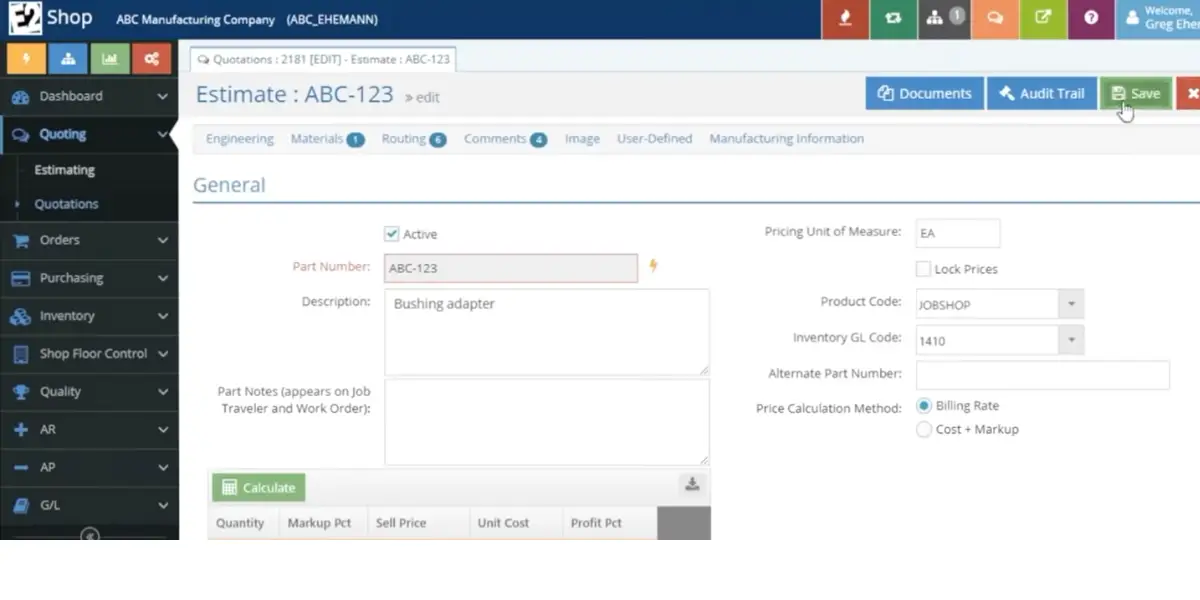Click the download icon above price table
1200x600 pixels.
[x=691, y=485]
